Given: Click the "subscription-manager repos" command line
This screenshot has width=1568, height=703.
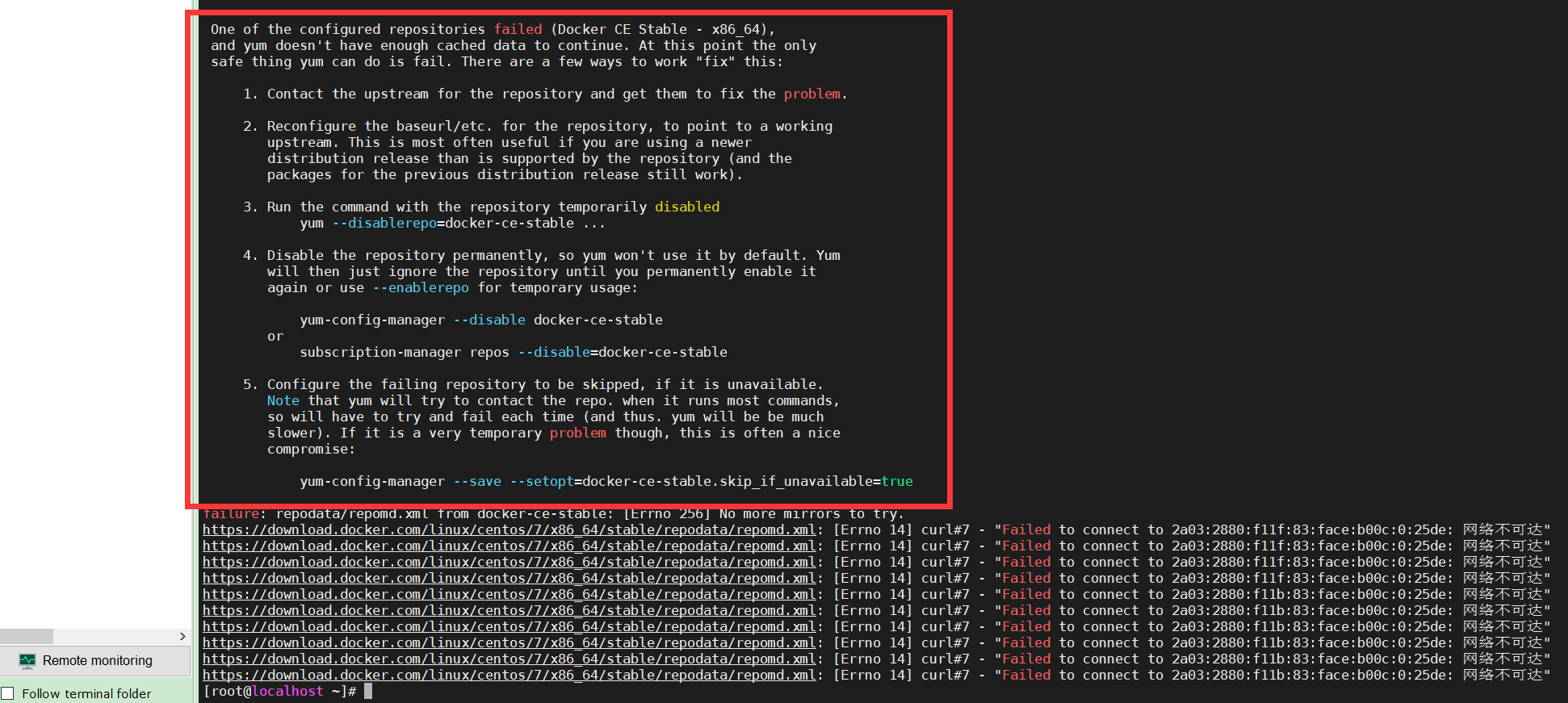Looking at the screenshot, I should point(514,352).
